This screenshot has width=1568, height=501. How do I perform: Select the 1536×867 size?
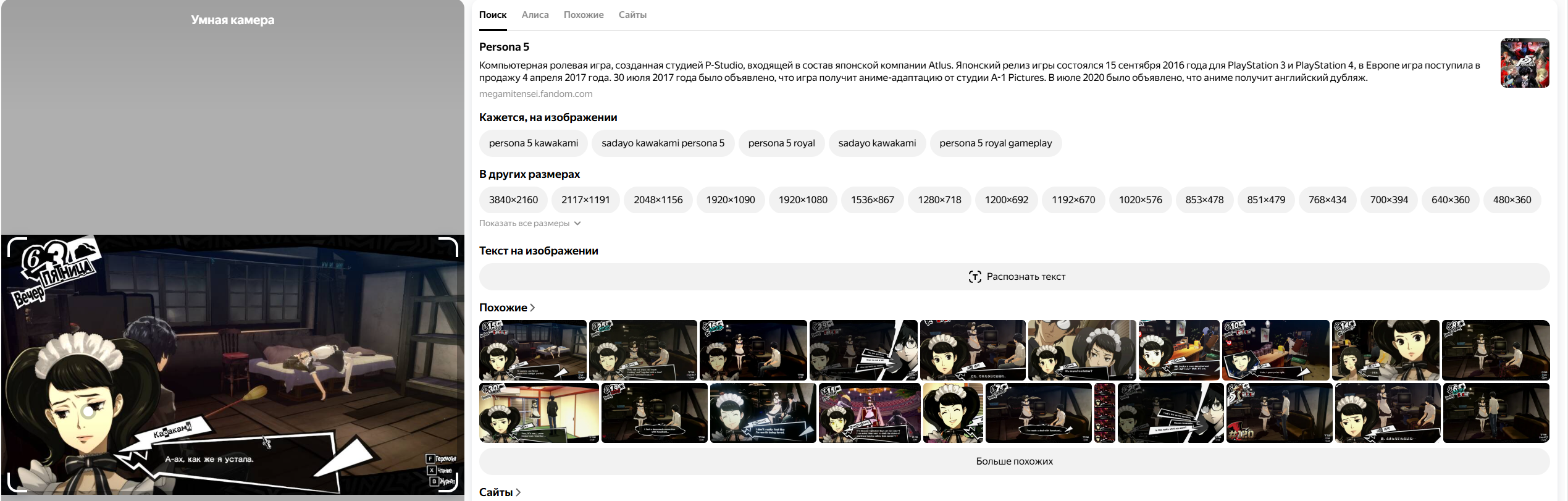[x=873, y=200]
